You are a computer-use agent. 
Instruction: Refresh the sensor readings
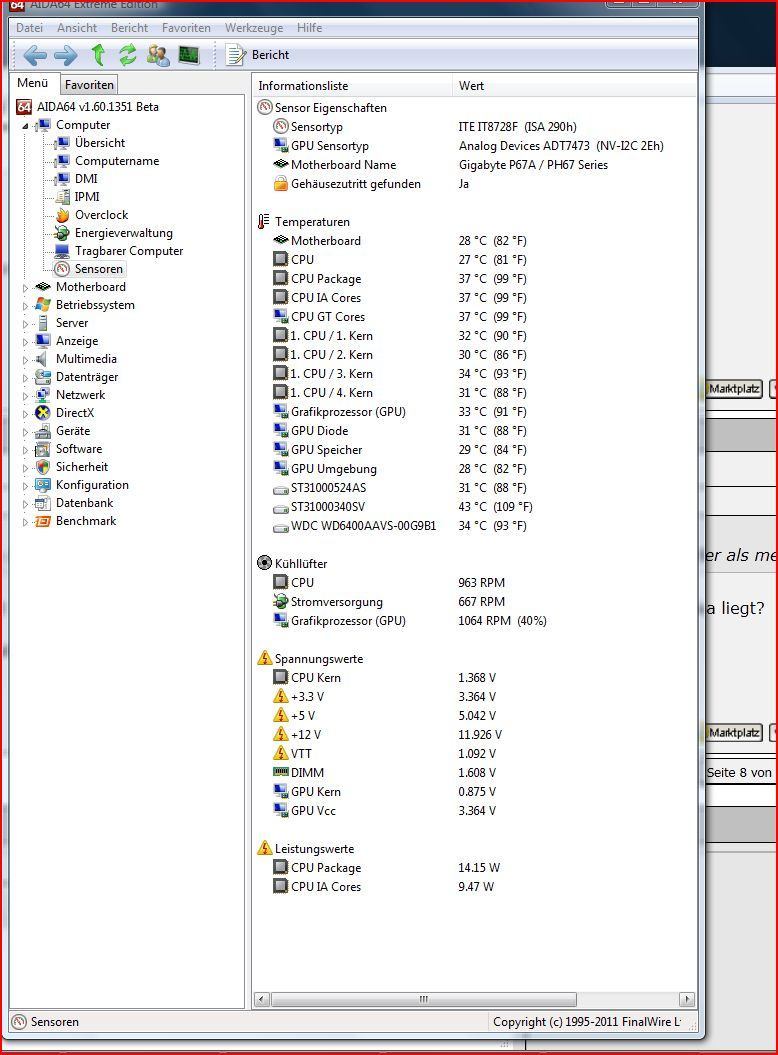(128, 55)
